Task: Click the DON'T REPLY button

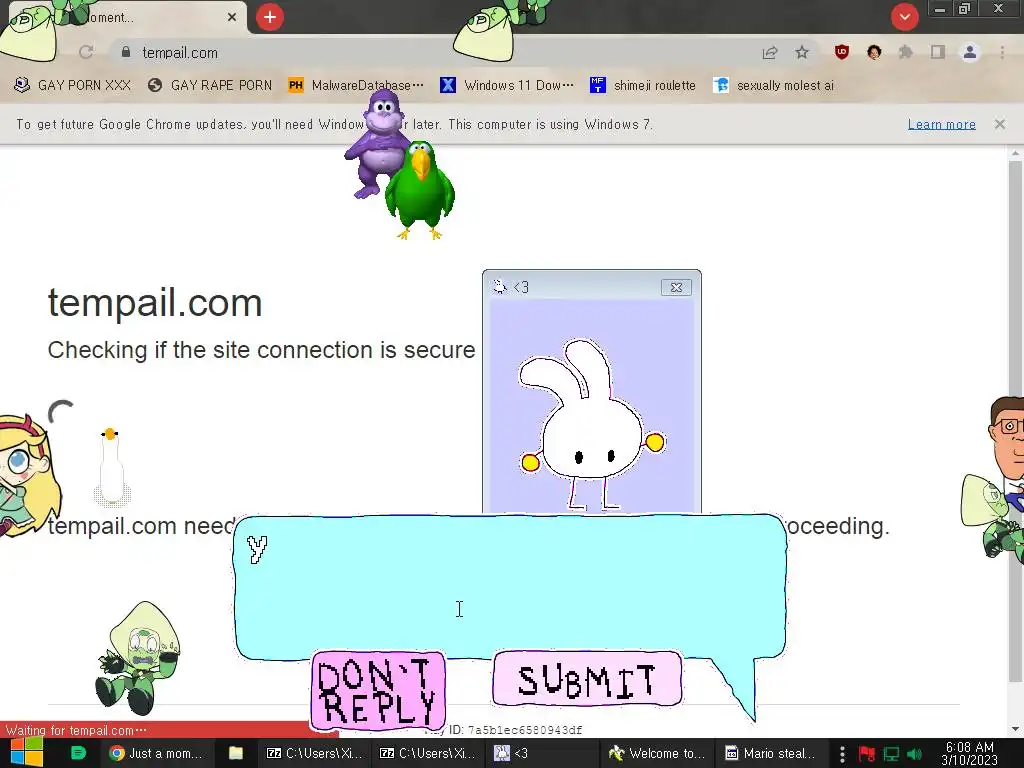Action: (x=378, y=691)
